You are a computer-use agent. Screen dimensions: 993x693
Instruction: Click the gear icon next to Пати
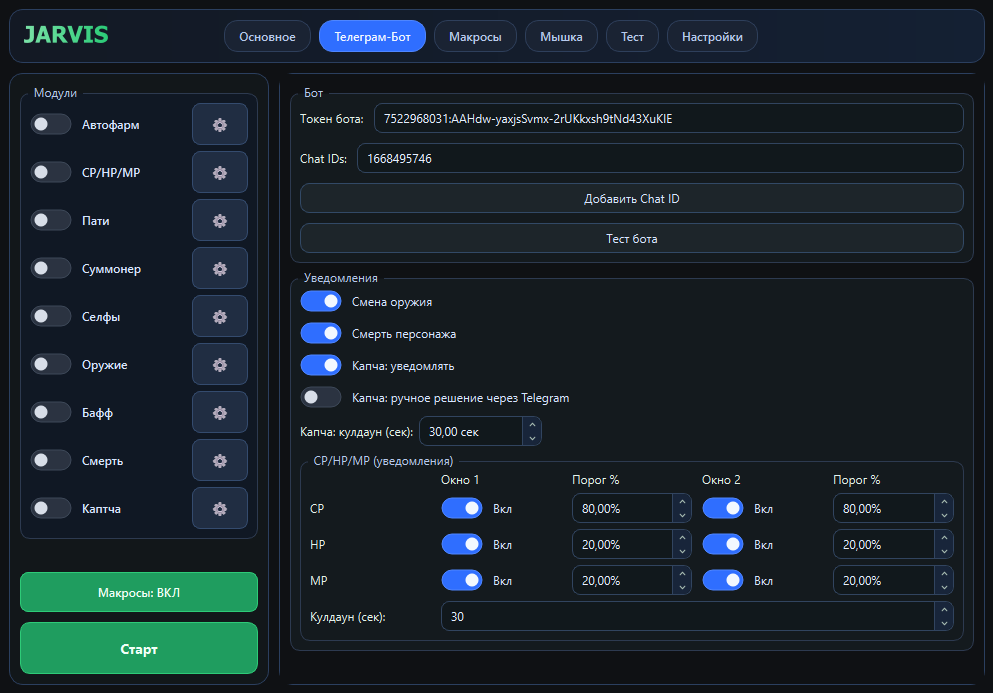point(220,221)
